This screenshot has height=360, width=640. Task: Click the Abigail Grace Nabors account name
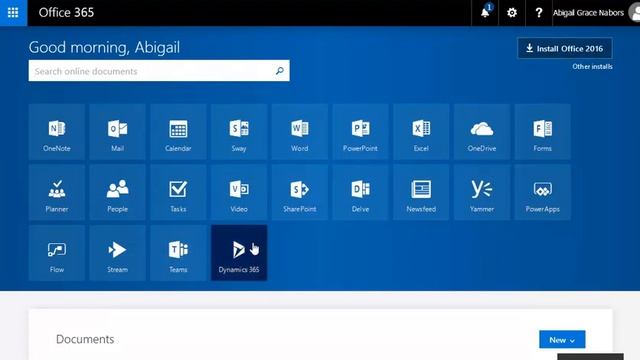click(x=588, y=13)
